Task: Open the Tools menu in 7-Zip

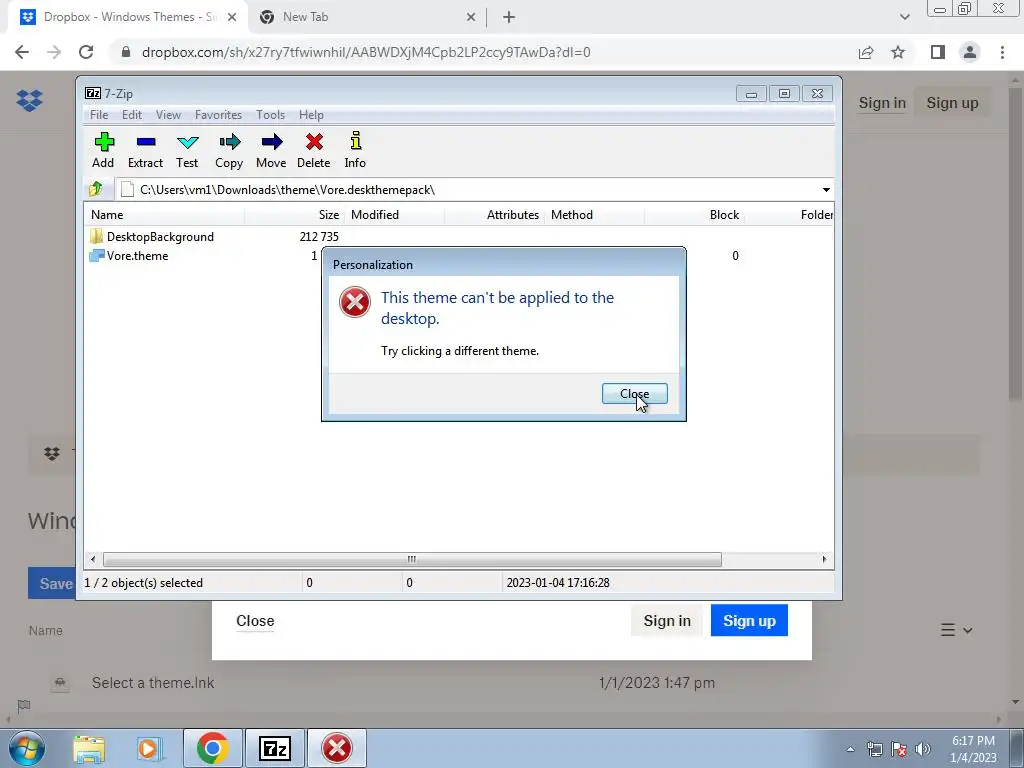Action: (x=270, y=114)
